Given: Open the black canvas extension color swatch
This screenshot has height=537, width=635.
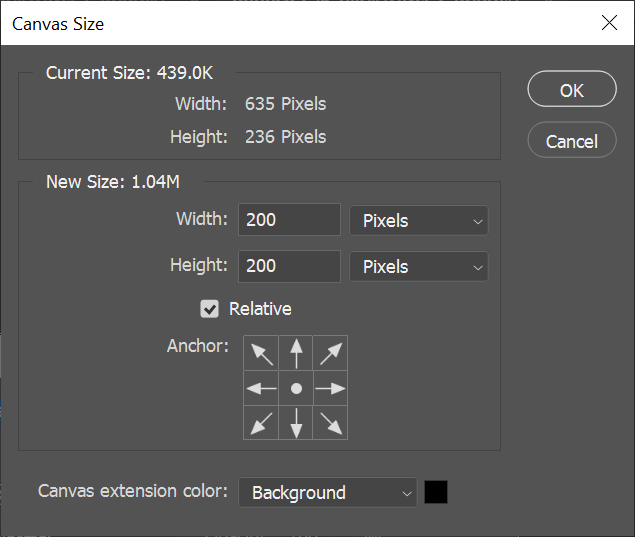Looking at the screenshot, I should point(436,492).
